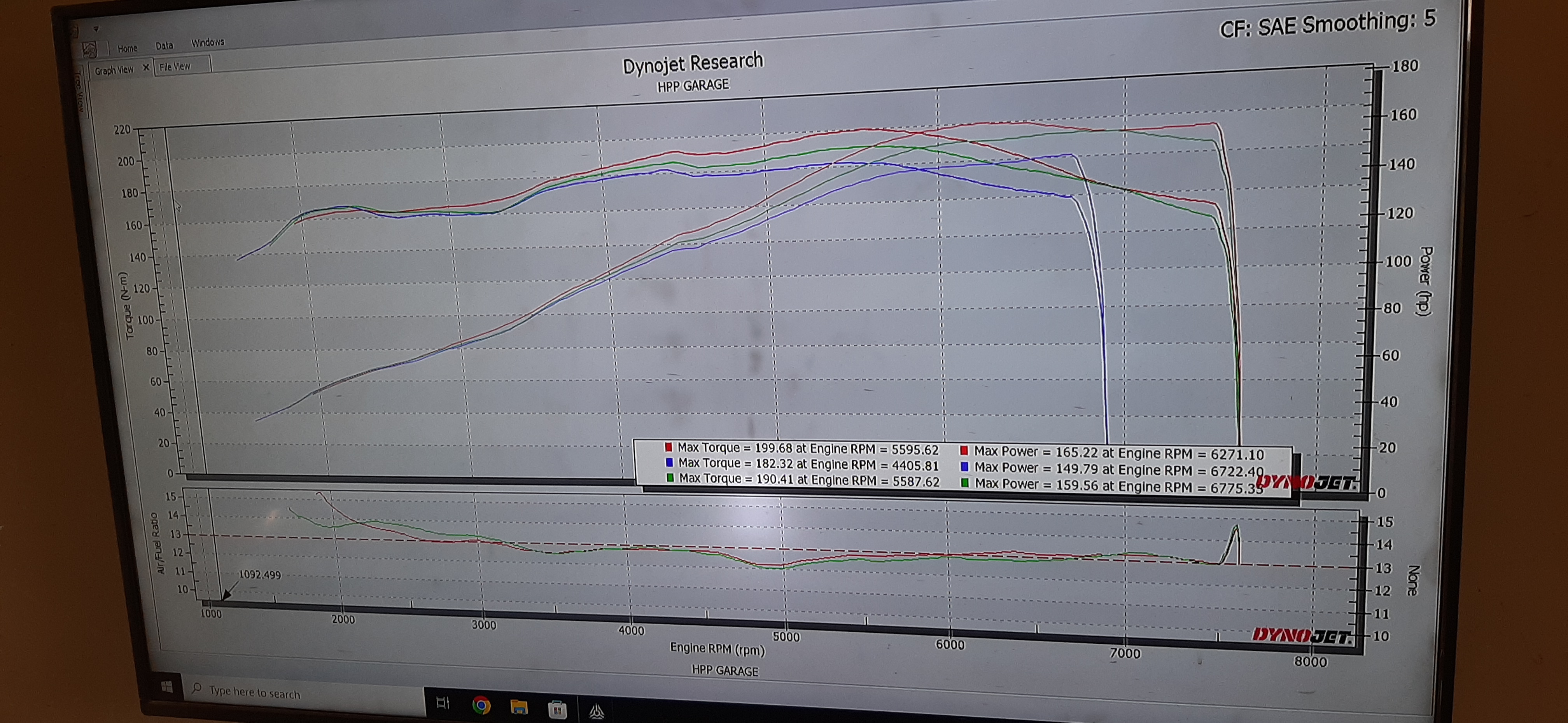Launch Google Chrome from the taskbar
The height and width of the screenshot is (723, 1568).
[x=481, y=706]
